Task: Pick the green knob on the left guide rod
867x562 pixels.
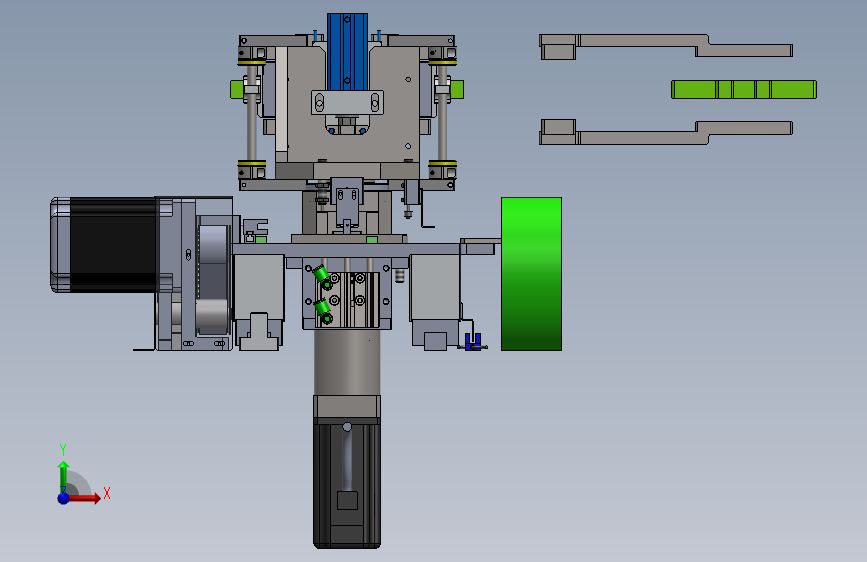Action: click(237, 90)
